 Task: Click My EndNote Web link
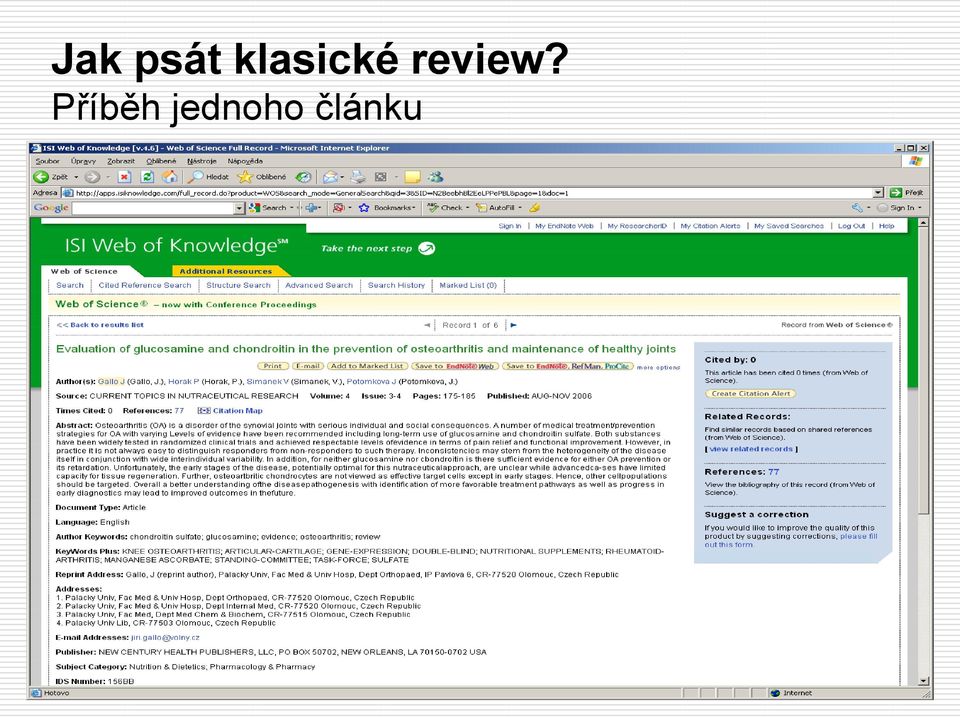point(564,226)
